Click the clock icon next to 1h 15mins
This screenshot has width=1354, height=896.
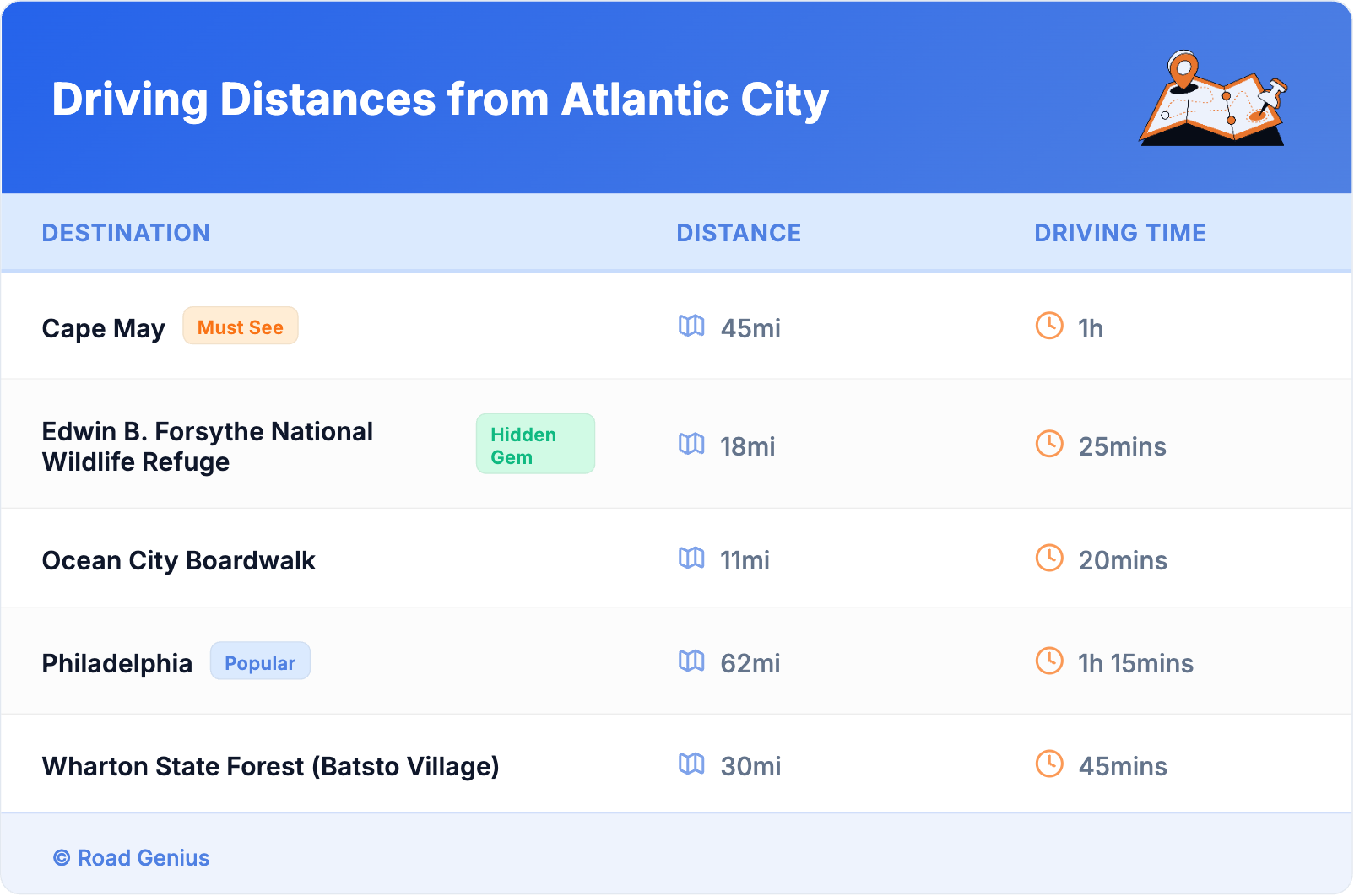[1049, 661]
